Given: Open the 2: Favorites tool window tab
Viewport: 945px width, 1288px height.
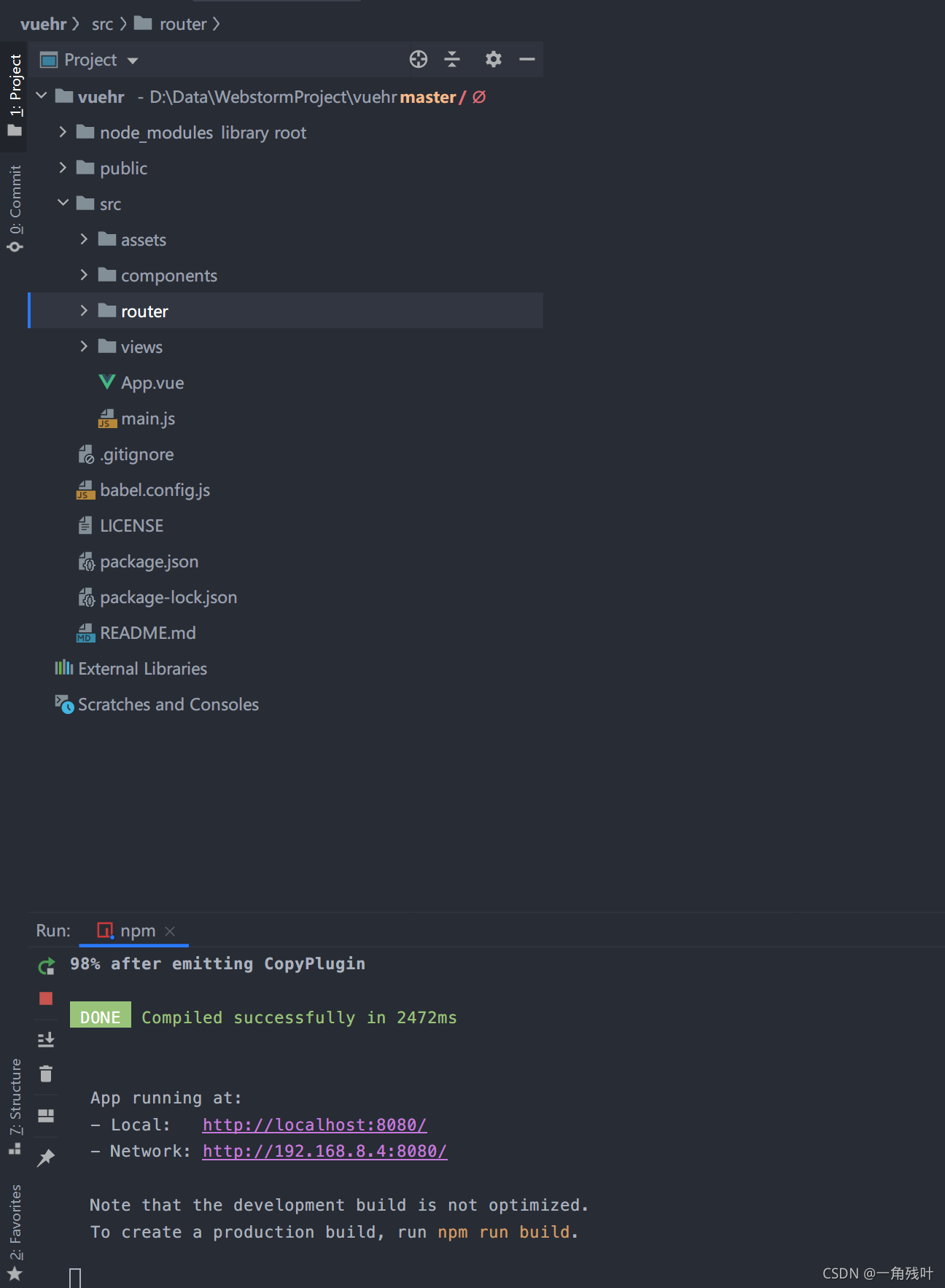Looking at the screenshot, I should tap(15, 1233).
